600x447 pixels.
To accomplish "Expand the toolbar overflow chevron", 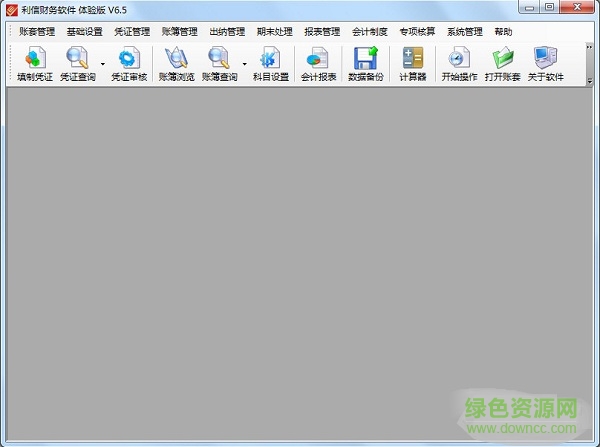I will click(589, 64).
